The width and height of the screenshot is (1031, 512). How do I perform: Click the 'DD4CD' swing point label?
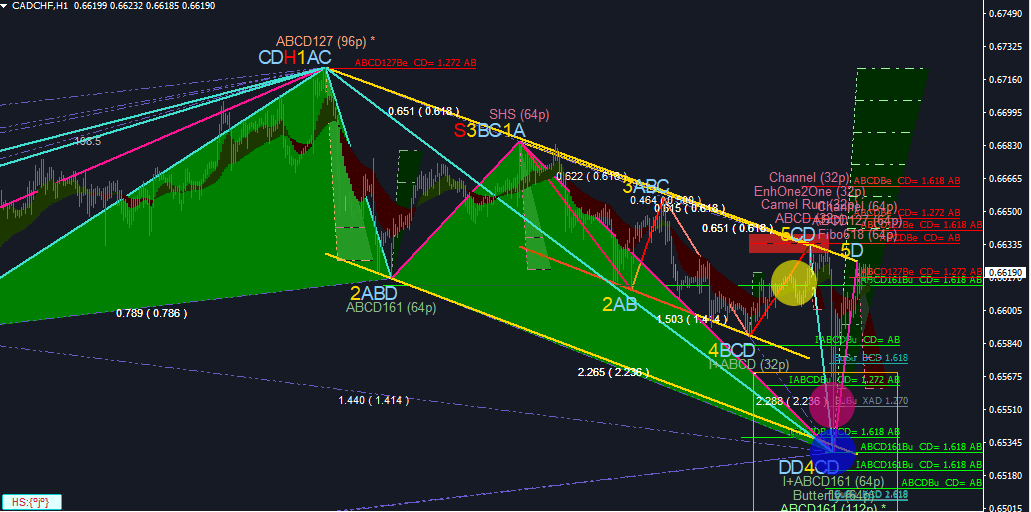point(809,467)
